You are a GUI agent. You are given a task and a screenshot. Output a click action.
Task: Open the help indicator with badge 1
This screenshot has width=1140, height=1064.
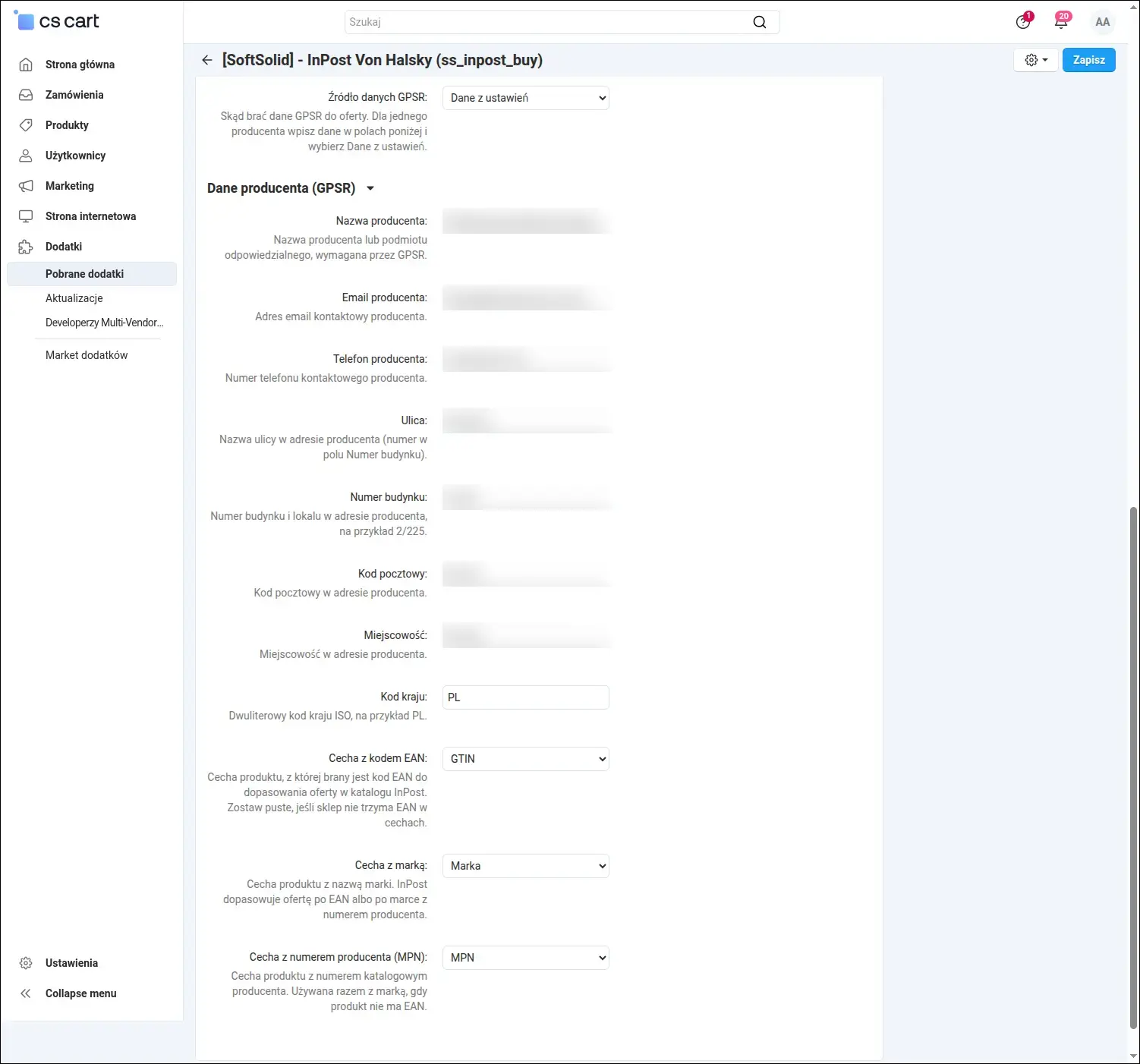(x=1023, y=21)
